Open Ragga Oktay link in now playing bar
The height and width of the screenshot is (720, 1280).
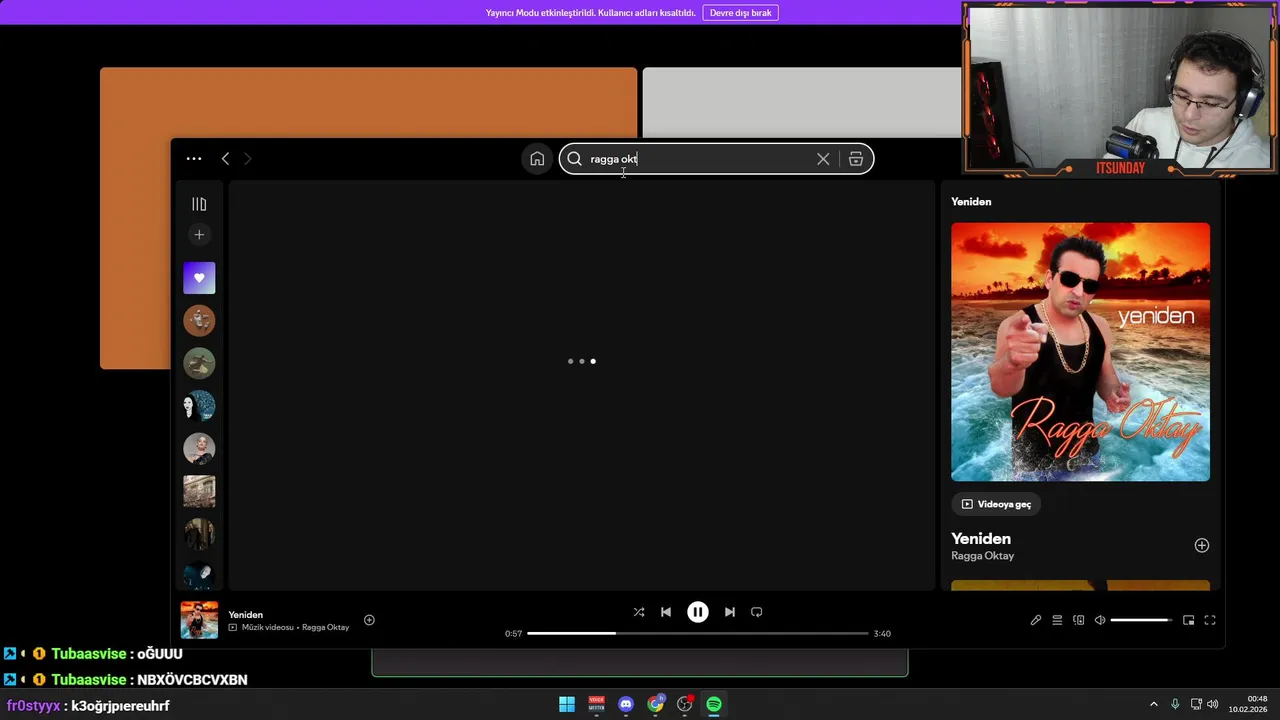(x=326, y=627)
